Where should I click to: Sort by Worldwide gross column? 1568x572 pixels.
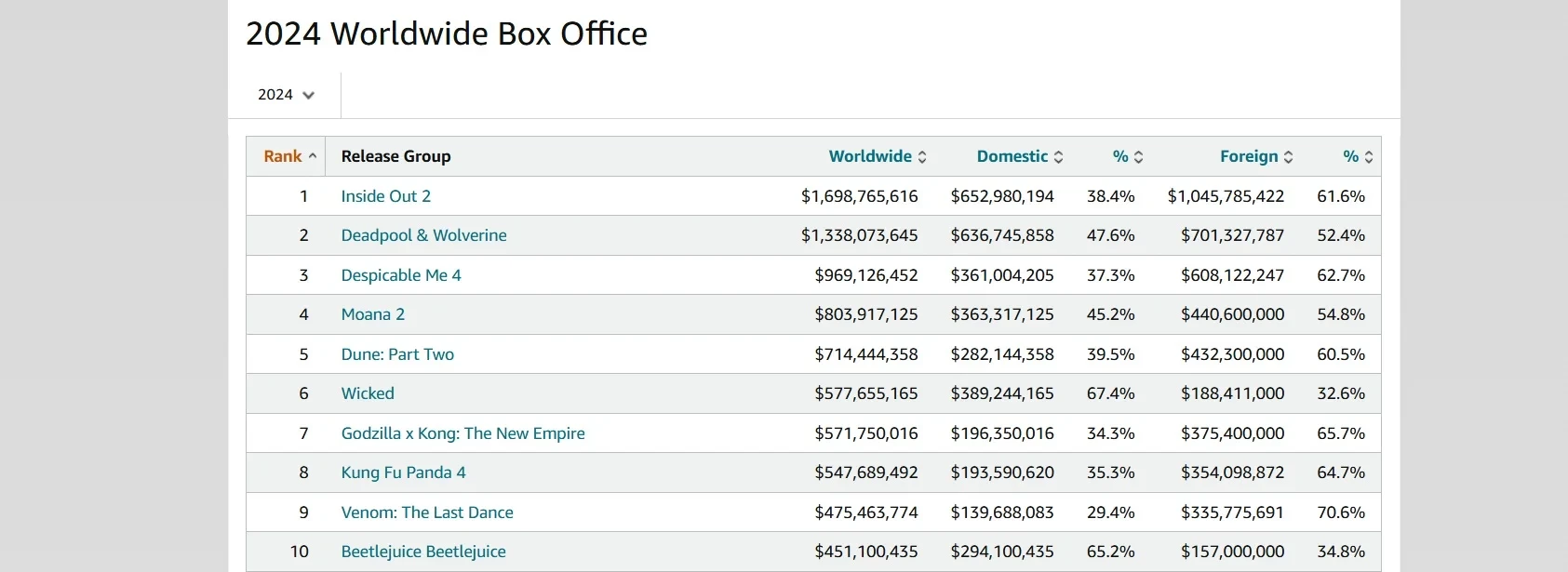pos(921,157)
